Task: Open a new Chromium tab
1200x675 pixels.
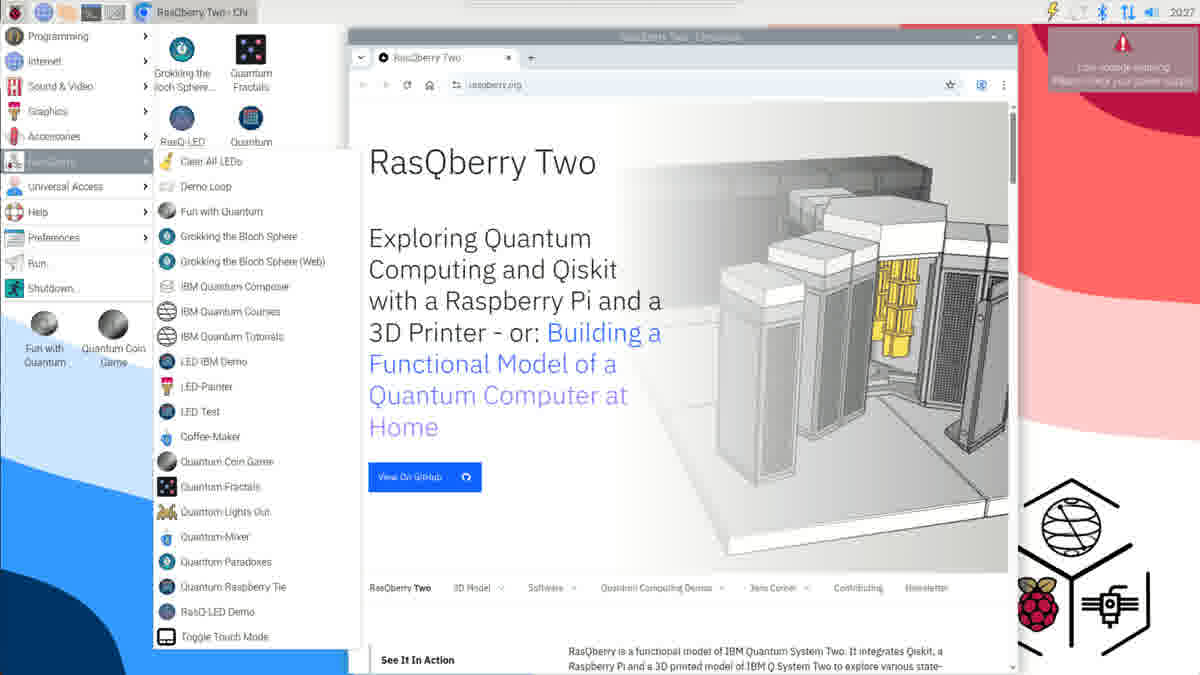Action: click(531, 58)
